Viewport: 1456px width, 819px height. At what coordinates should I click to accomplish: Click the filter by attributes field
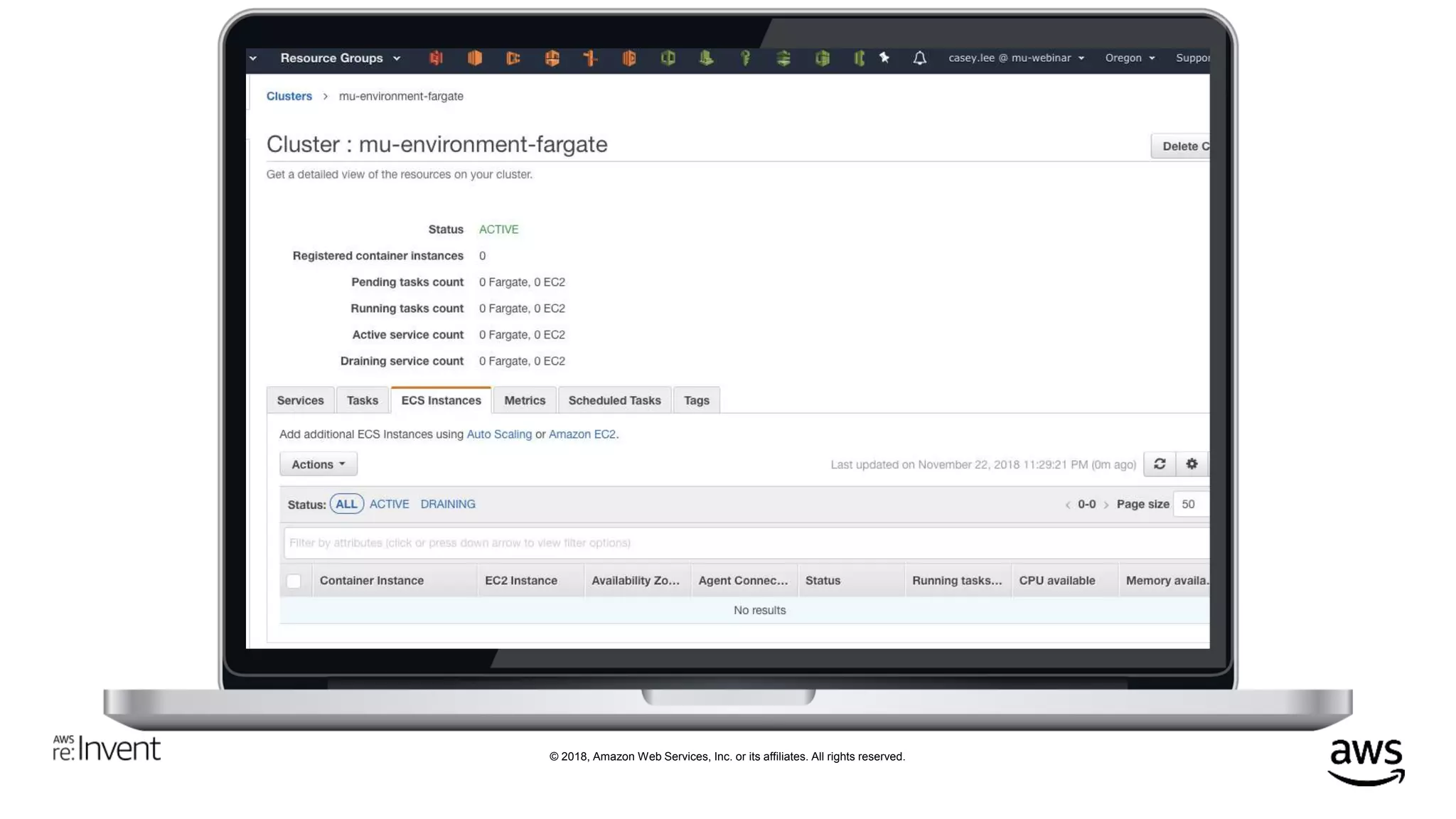746,543
